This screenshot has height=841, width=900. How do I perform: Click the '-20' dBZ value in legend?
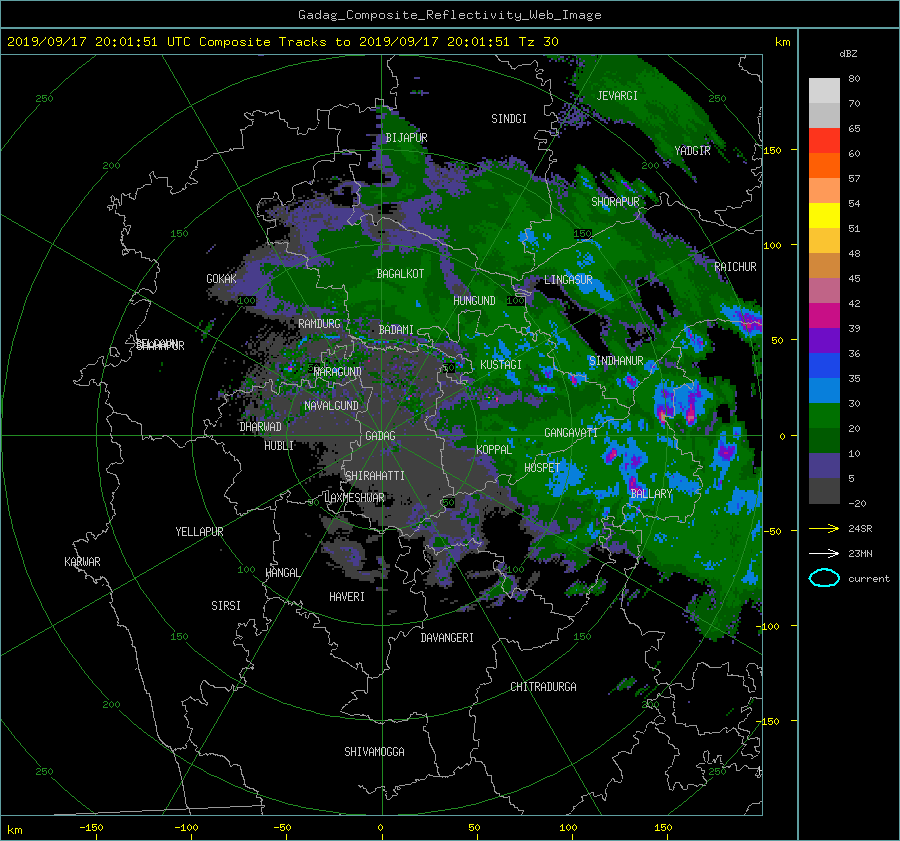(857, 503)
